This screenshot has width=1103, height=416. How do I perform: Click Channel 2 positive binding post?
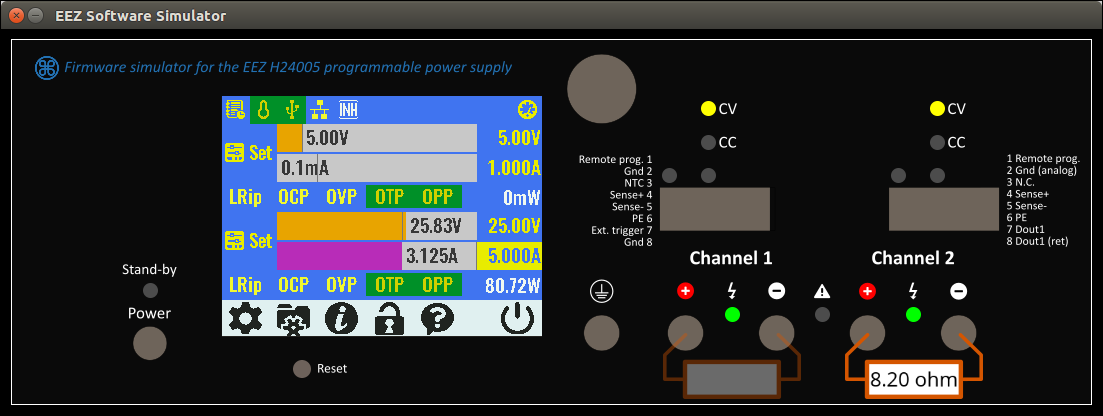867,332
